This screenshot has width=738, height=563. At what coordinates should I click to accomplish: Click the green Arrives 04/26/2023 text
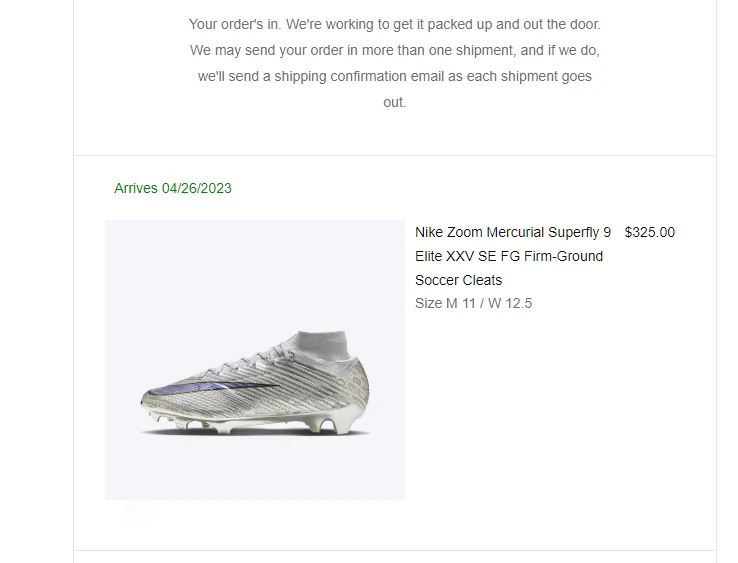point(173,188)
